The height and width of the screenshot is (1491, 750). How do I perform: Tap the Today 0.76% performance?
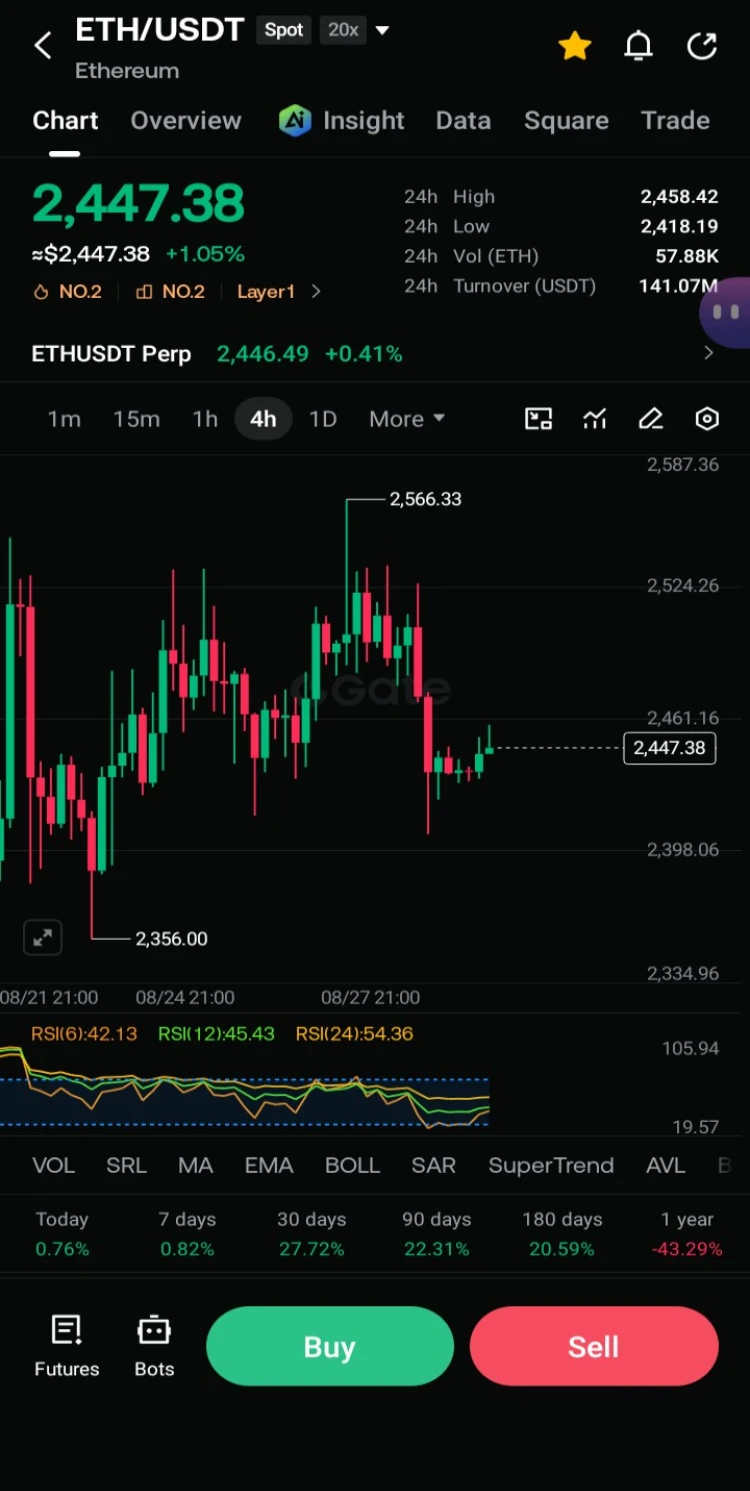tap(62, 1234)
